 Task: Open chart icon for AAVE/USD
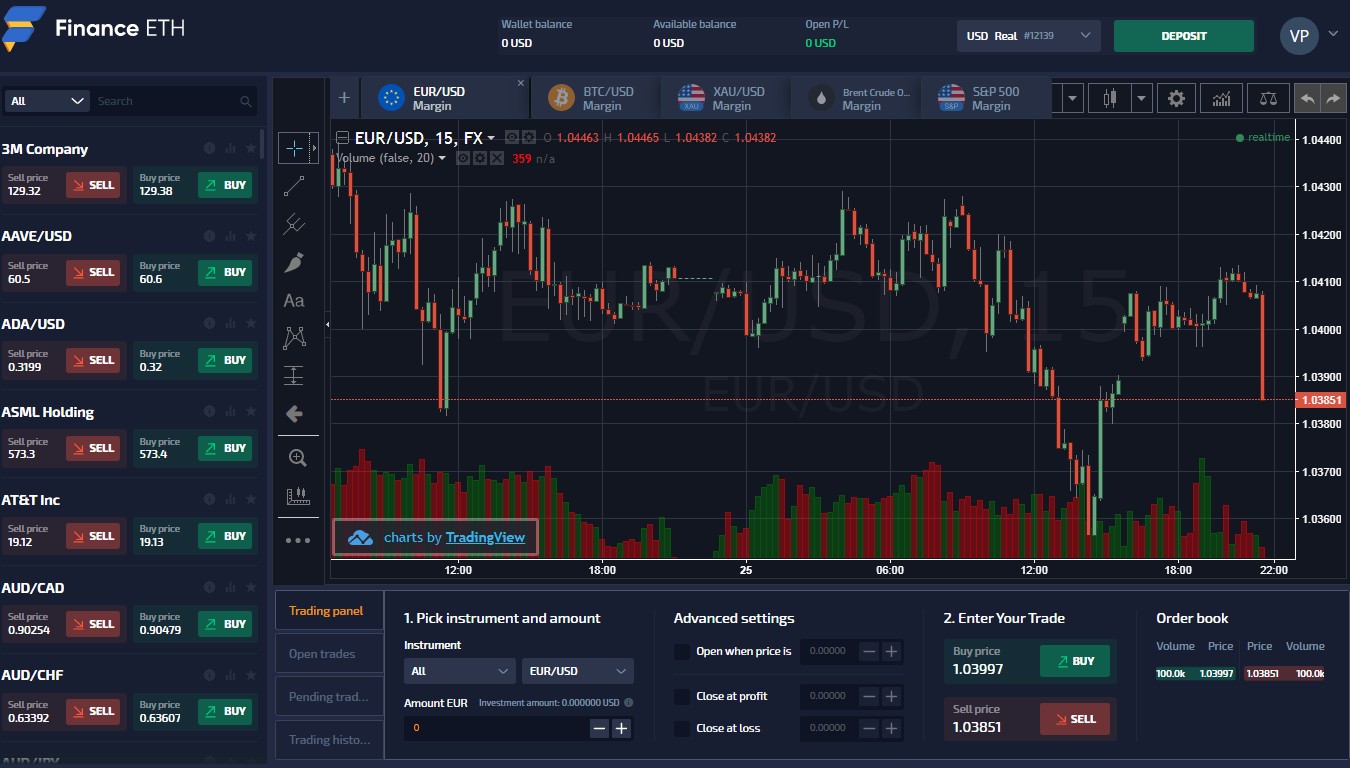230,237
